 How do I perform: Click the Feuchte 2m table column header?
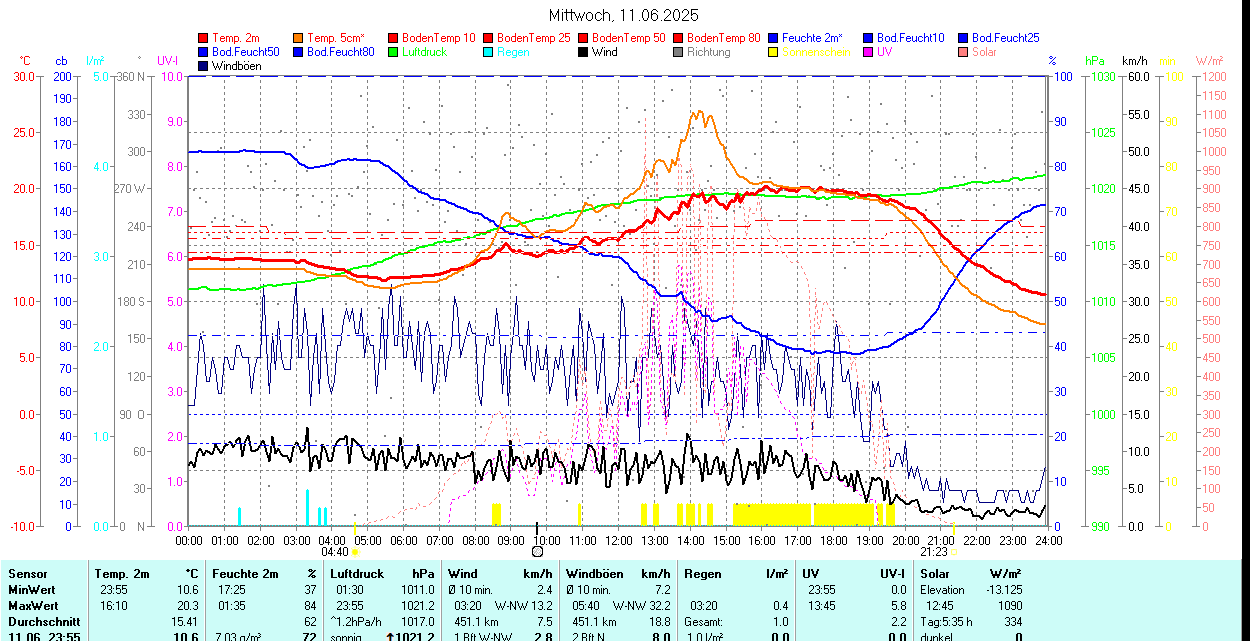coord(245,574)
